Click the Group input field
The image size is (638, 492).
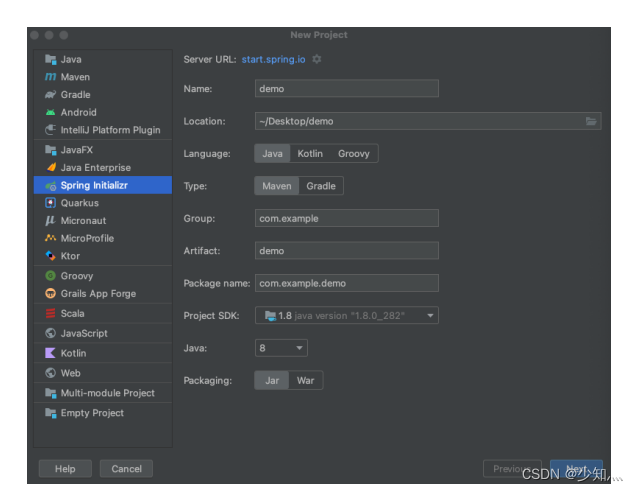point(347,218)
